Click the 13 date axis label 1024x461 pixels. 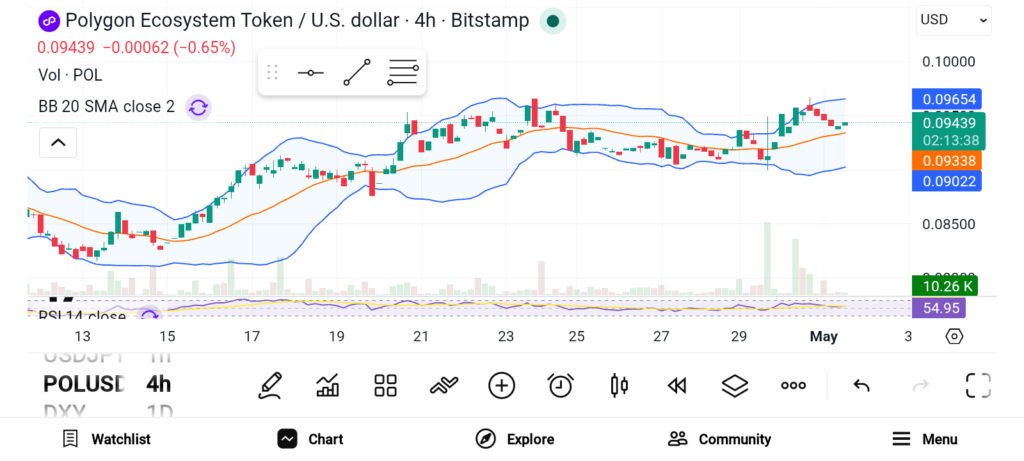click(x=82, y=336)
